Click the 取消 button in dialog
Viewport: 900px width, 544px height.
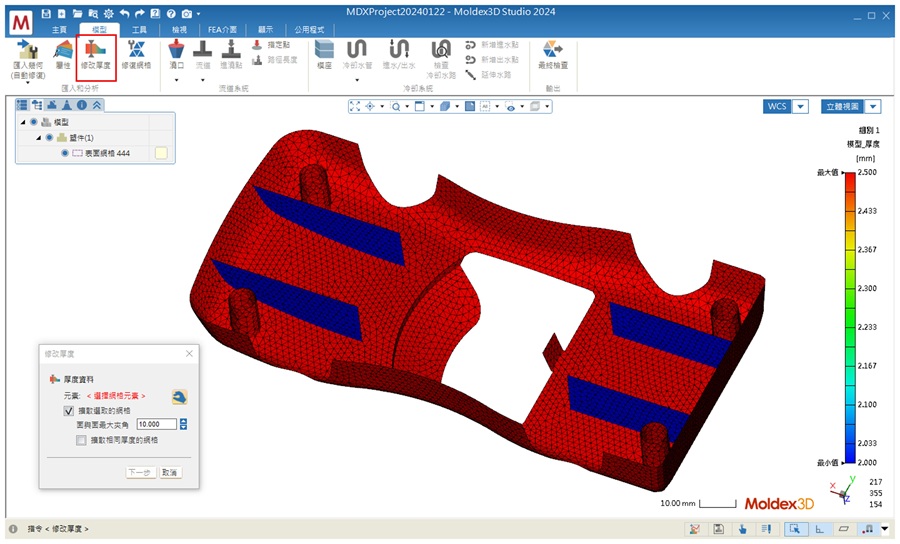tap(170, 472)
